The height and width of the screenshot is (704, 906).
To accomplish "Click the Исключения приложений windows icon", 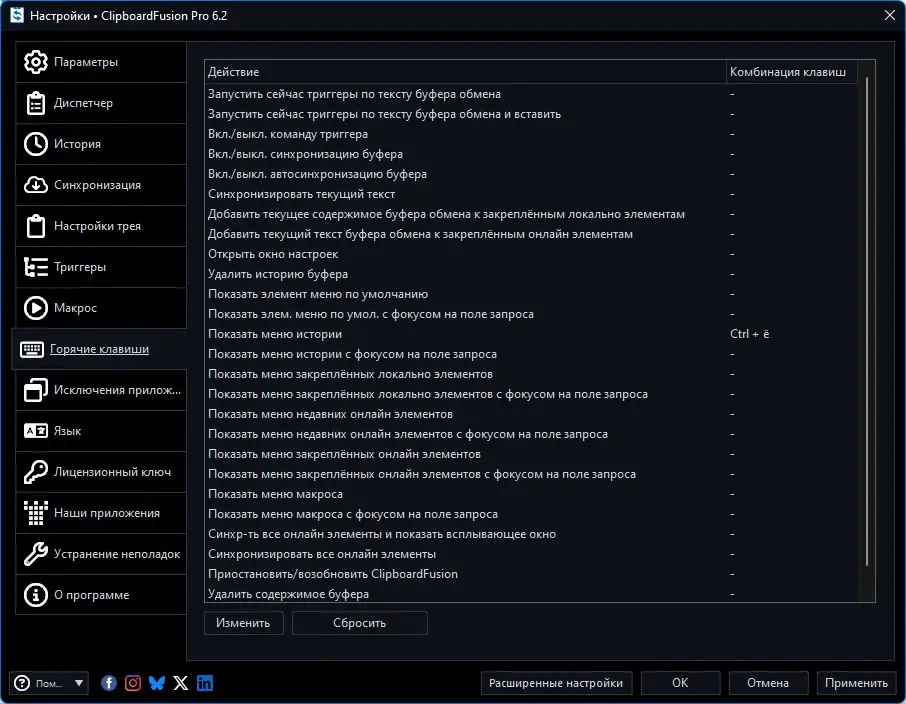I will [x=35, y=390].
